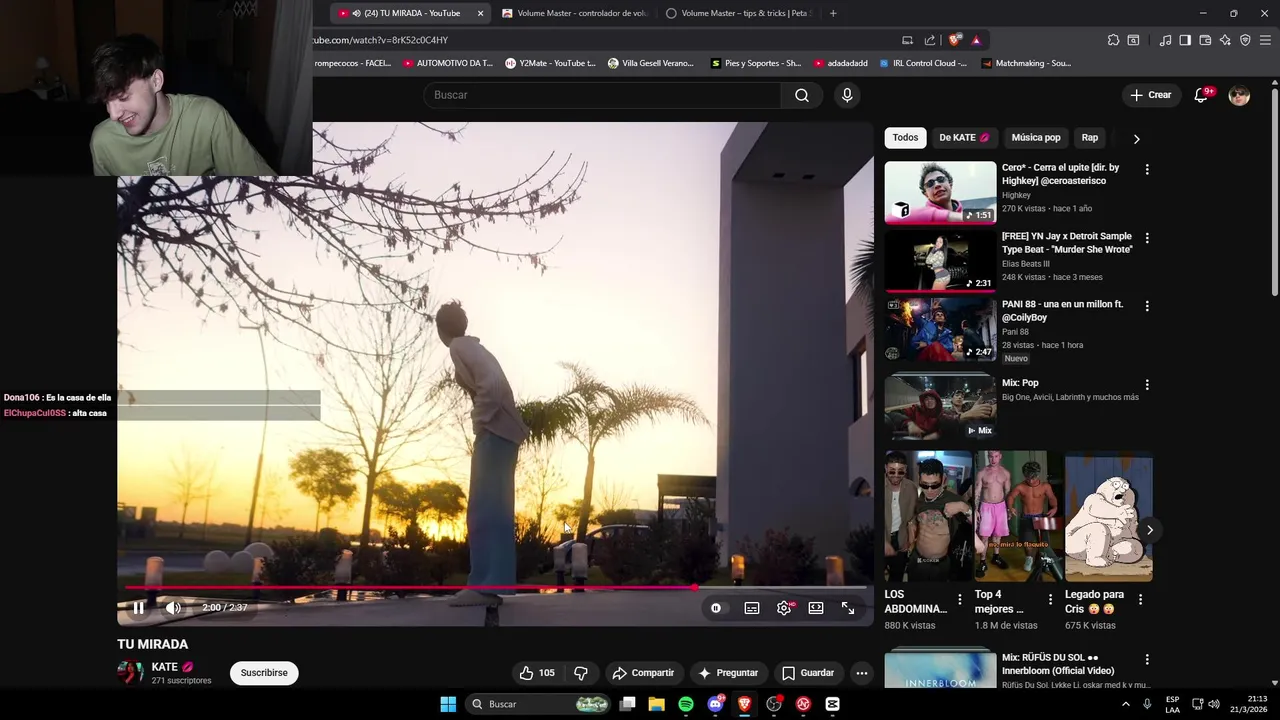Viewport: 1280px width, 720px height.
Task: Seek on the red video progress bar
Action: tap(496, 588)
